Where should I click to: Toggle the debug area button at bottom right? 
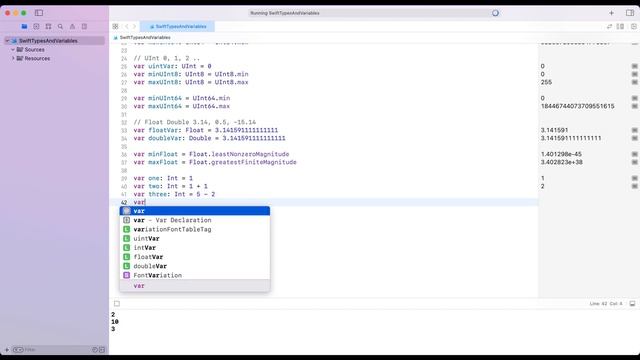(x=632, y=304)
